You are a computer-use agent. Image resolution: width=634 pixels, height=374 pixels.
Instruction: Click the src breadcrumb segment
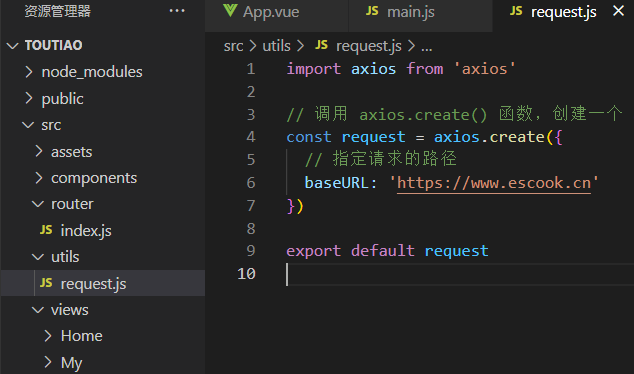coord(233,46)
